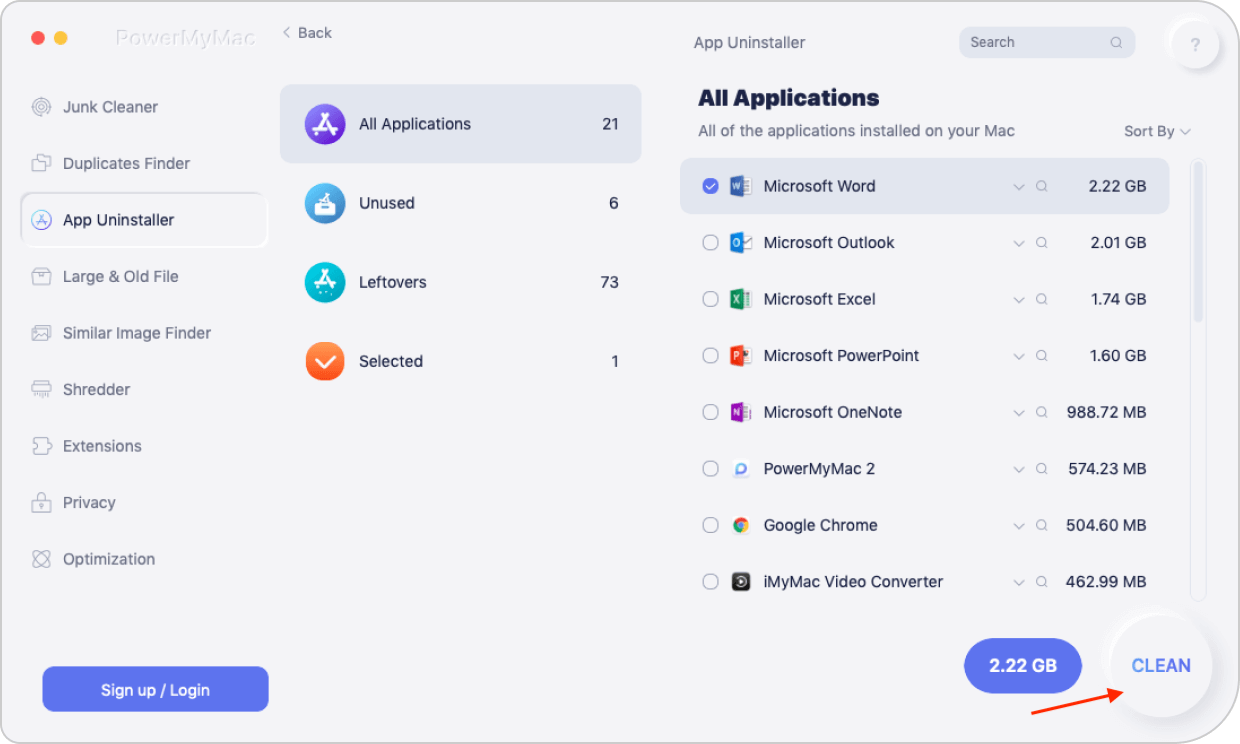Click the Shredder sidebar icon
This screenshot has width=1240, height=744.
tap(41, 389)
